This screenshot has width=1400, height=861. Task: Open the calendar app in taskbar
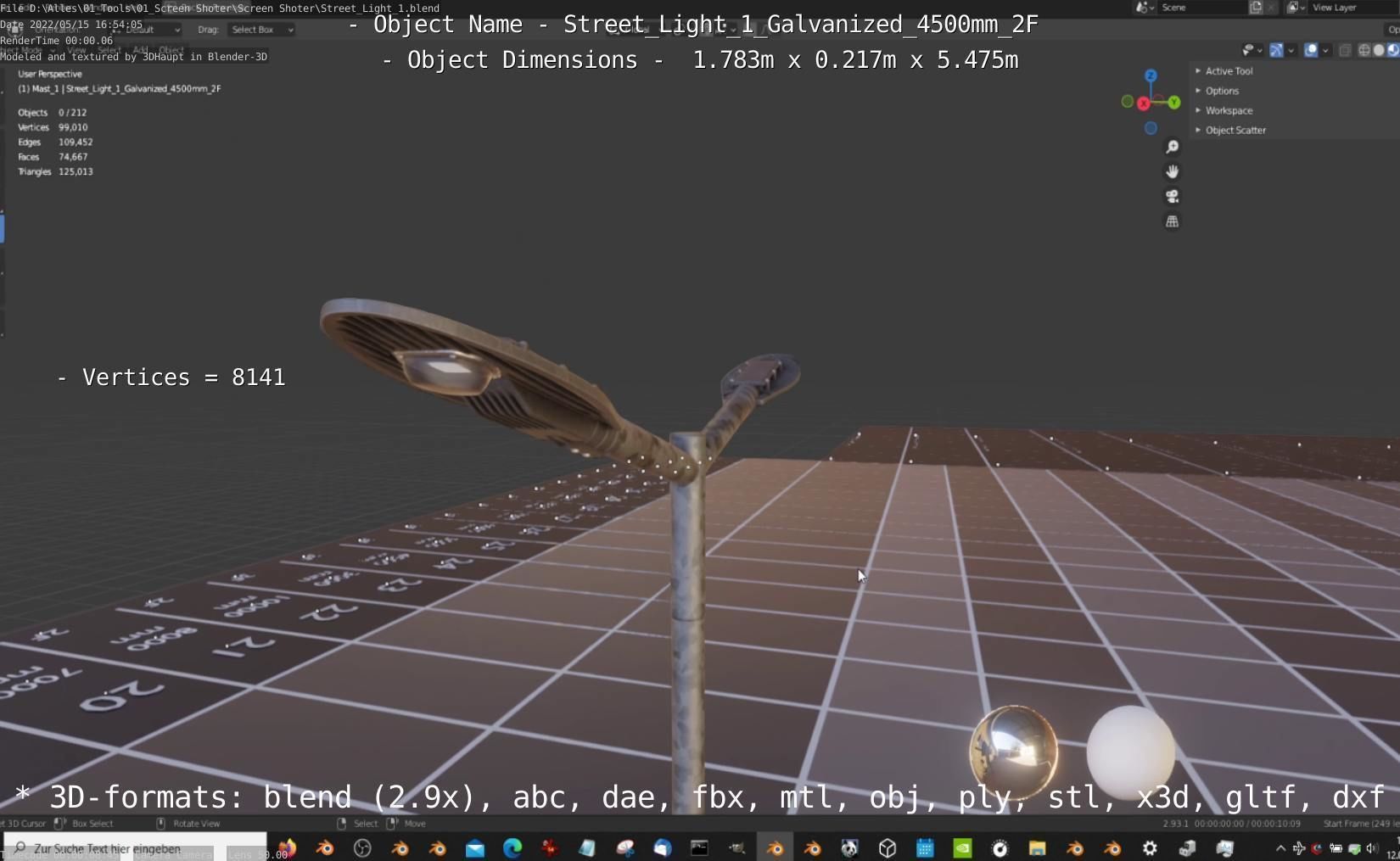pos(925,847)
